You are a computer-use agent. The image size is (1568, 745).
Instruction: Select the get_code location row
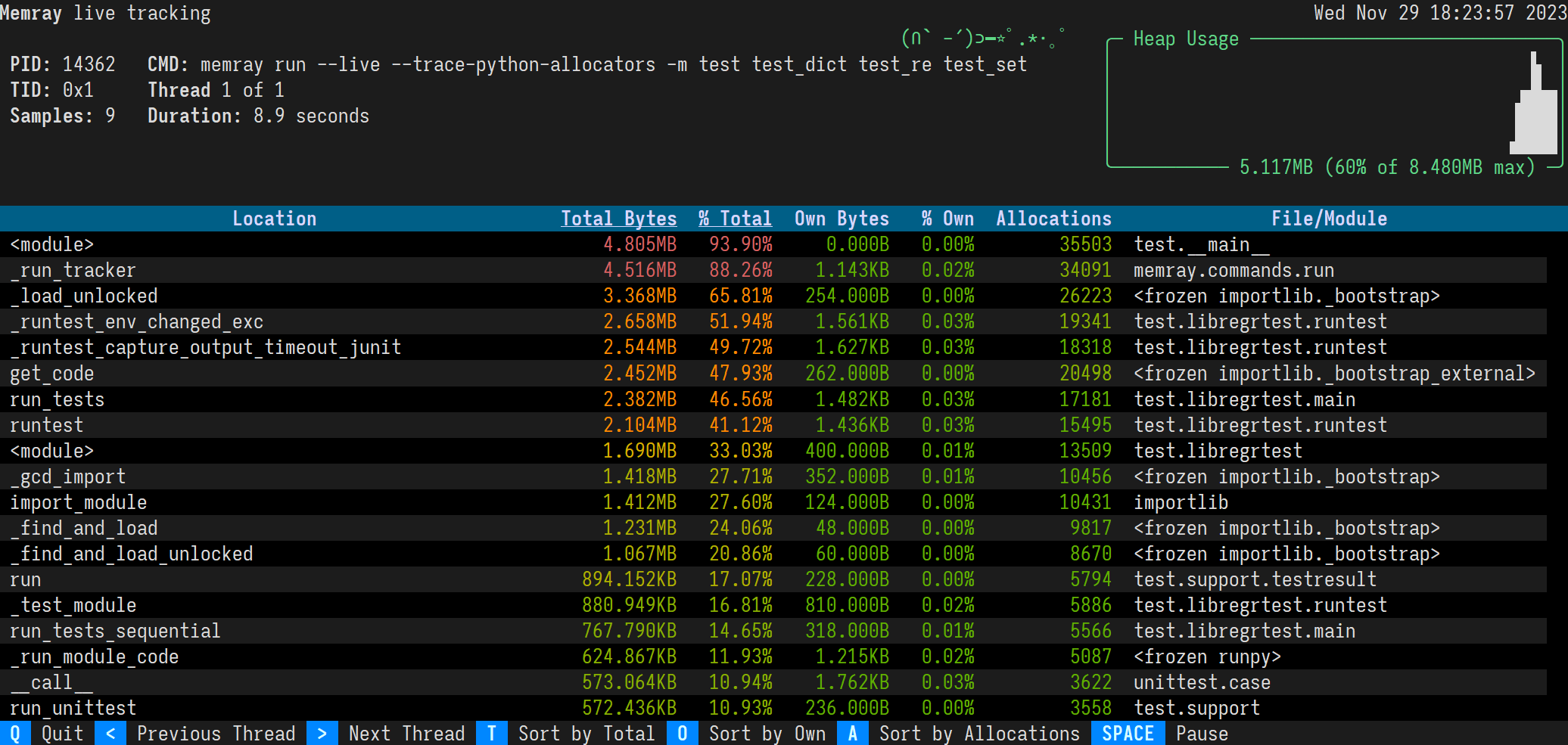(773, 373)
